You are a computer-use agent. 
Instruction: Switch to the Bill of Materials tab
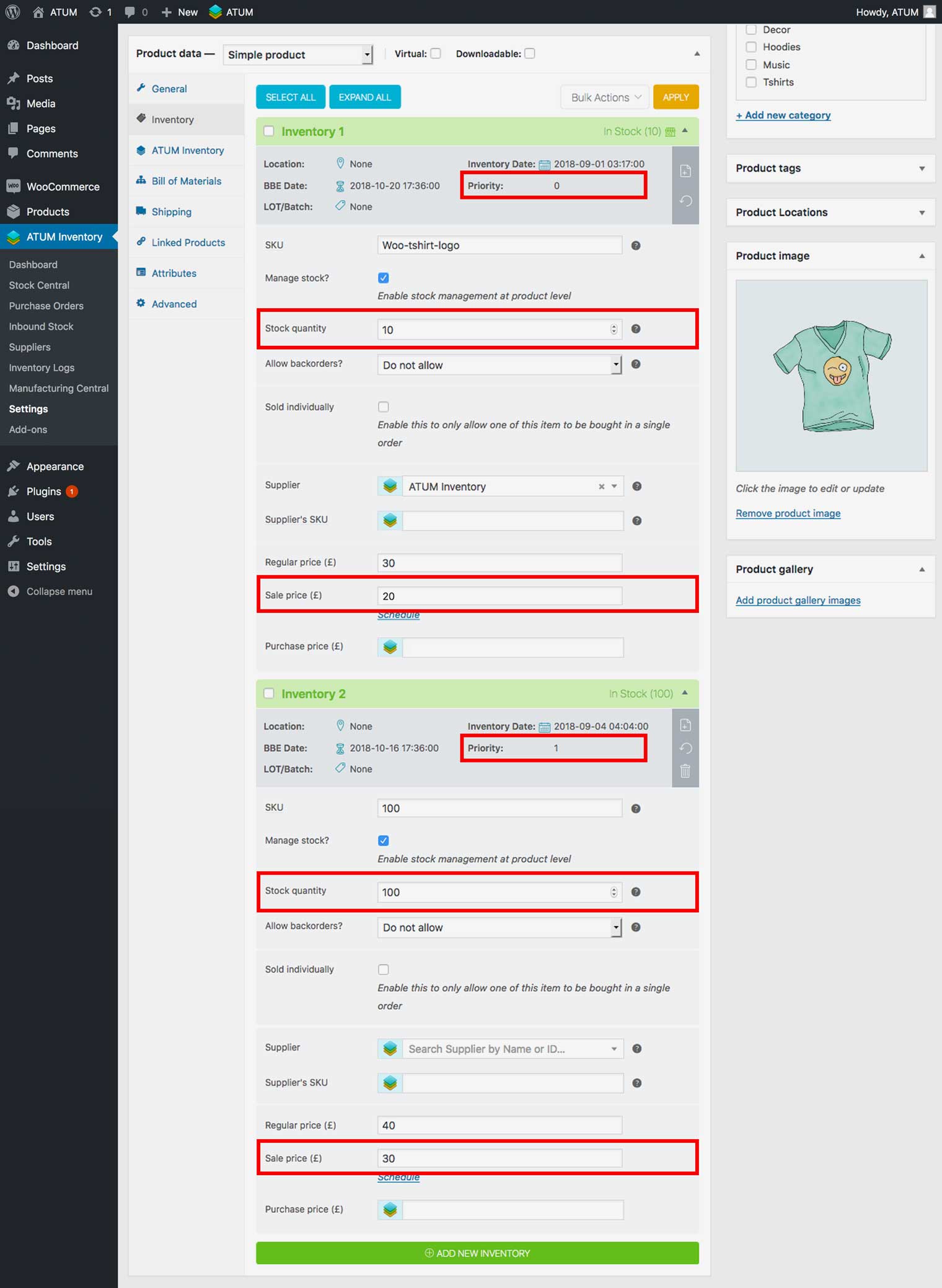point(186,181)
